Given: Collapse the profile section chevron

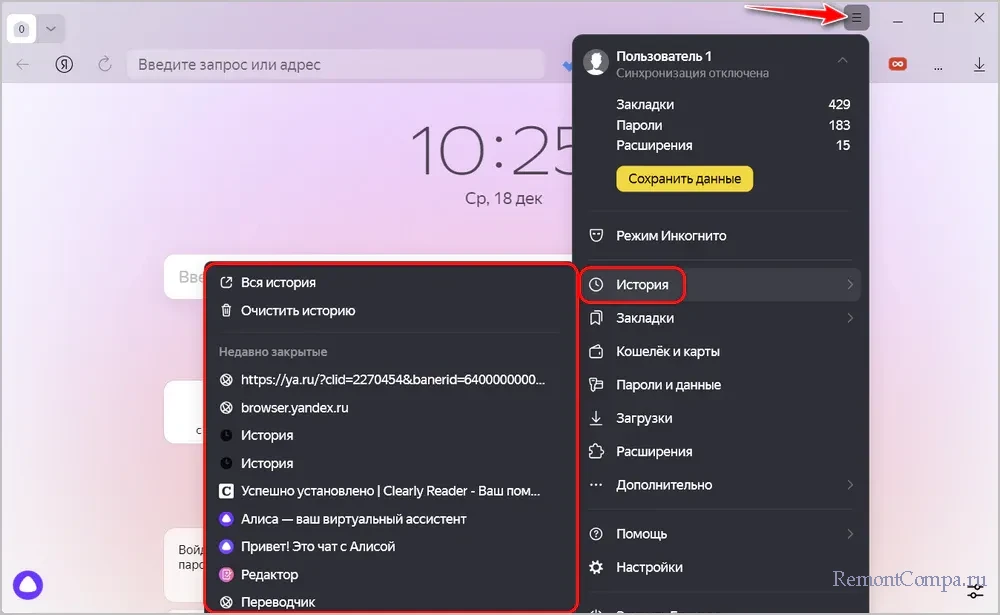Looking at the screenshot, I should (842, 60).
